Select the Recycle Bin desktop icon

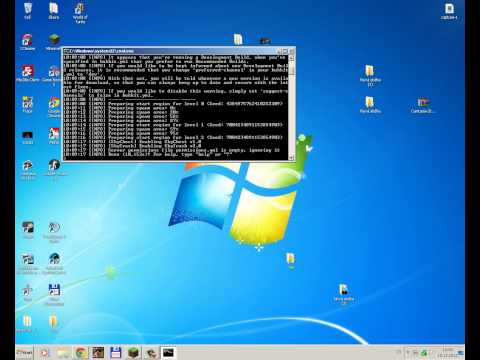(x=28, y=11)
